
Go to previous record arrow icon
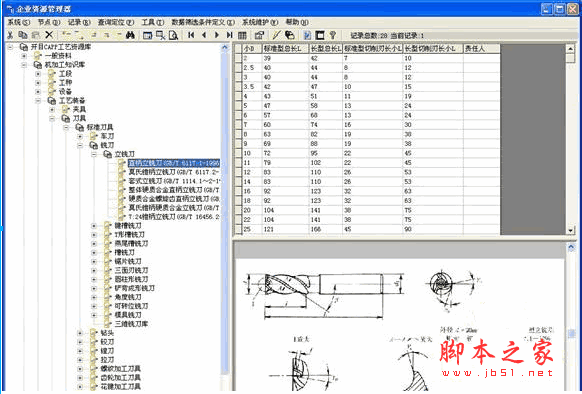[x=204, y=35]
